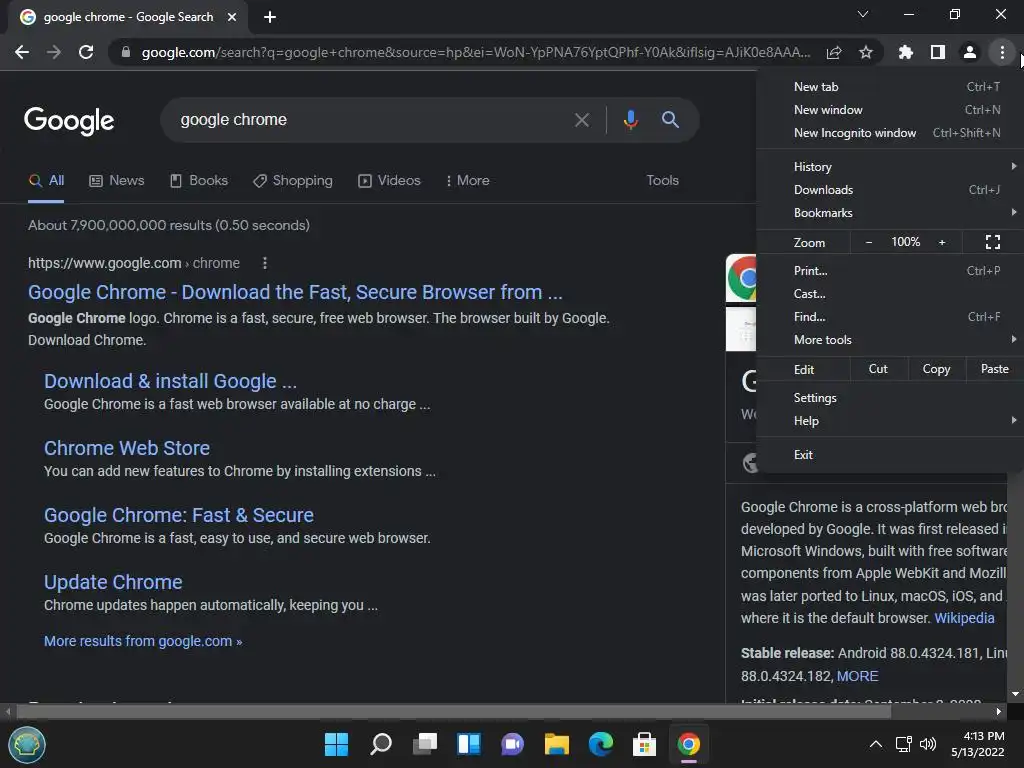This screenshot has width=1024, height=768.
Task: Submit search with the magnifier icon
Action: [670, 120]
